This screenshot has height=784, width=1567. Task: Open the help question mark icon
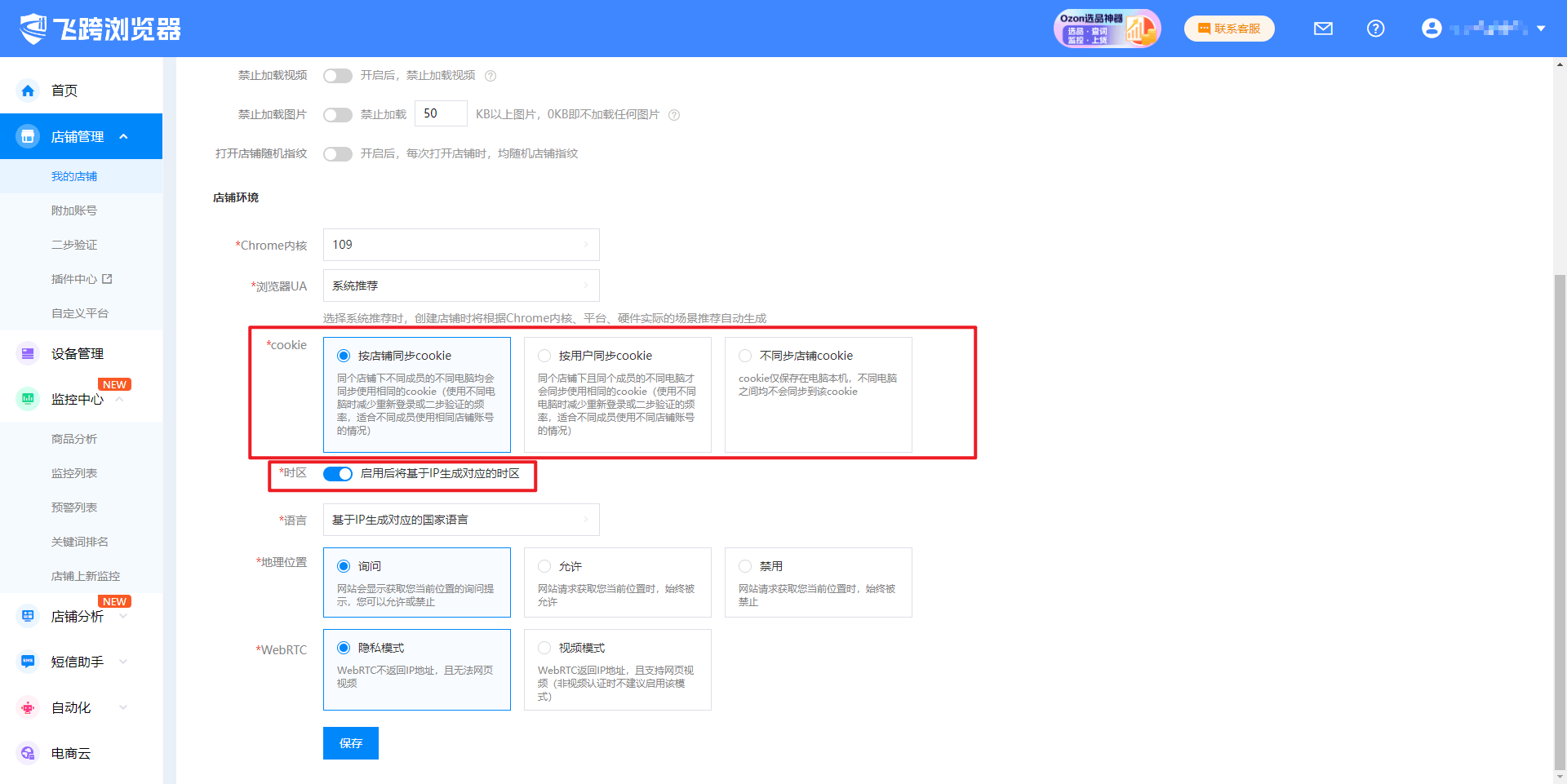1375,29
